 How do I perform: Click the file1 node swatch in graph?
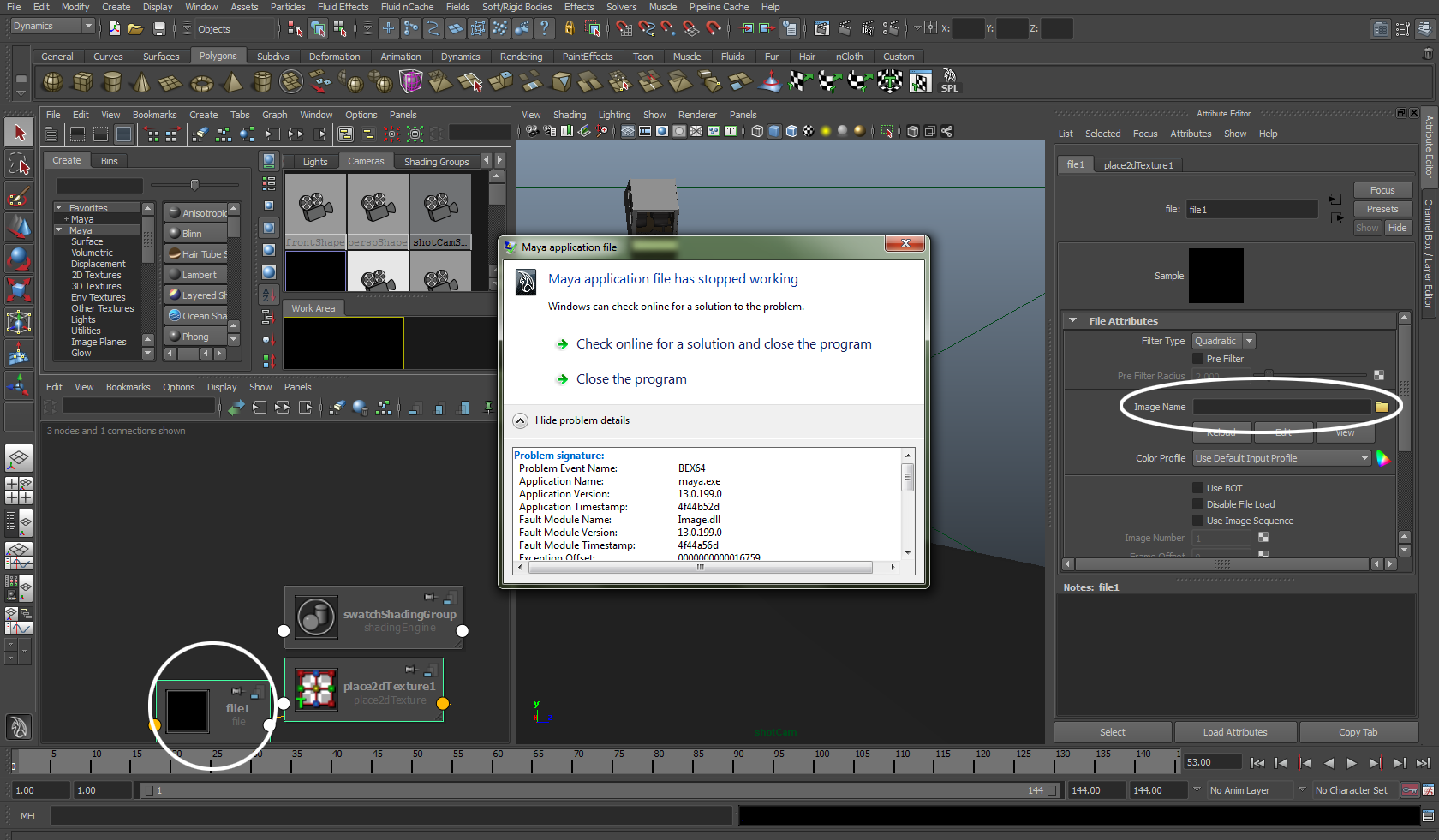pos(187,711)
